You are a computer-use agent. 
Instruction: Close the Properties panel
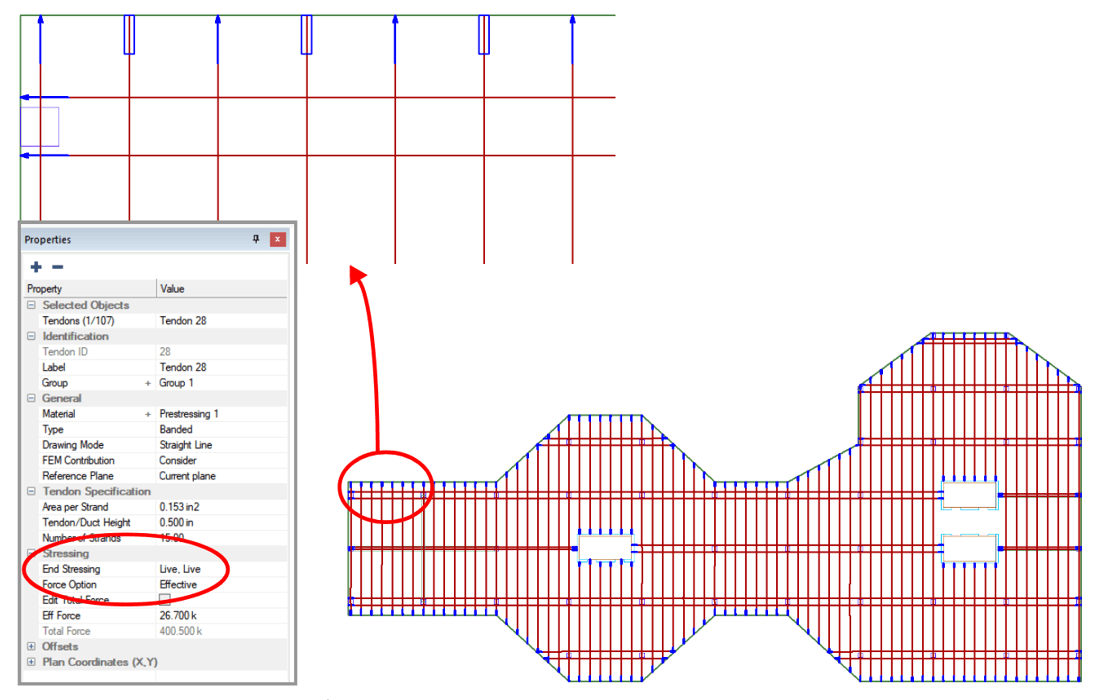coord(277,240)
